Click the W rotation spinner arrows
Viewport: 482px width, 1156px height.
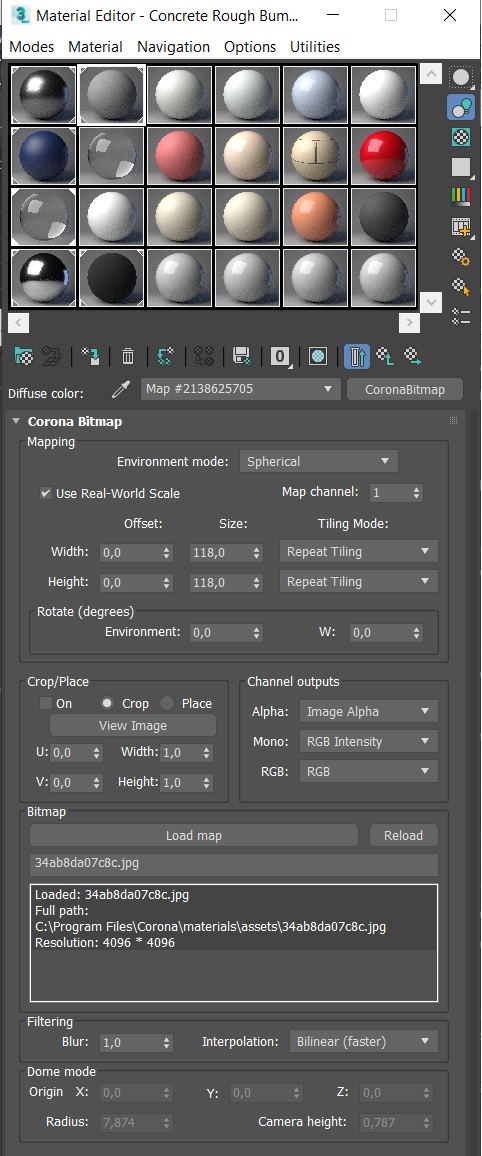pos(417,633)
